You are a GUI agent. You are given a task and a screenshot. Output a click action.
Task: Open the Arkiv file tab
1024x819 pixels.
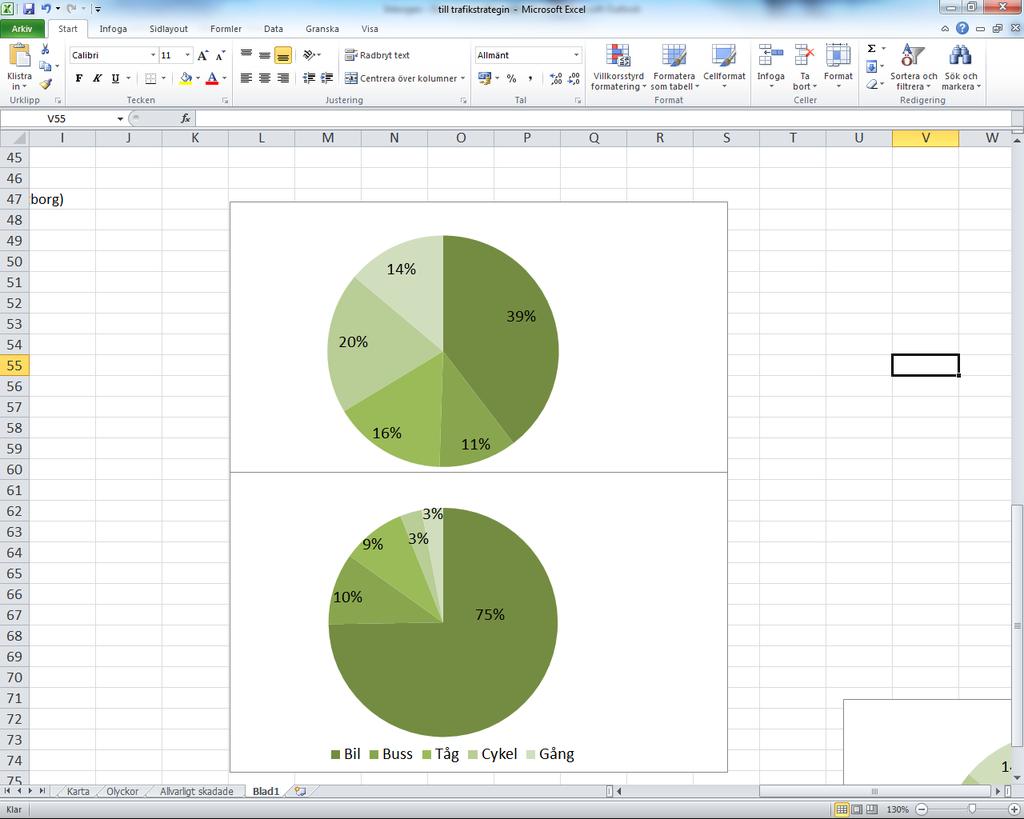[x=22, y=29]
